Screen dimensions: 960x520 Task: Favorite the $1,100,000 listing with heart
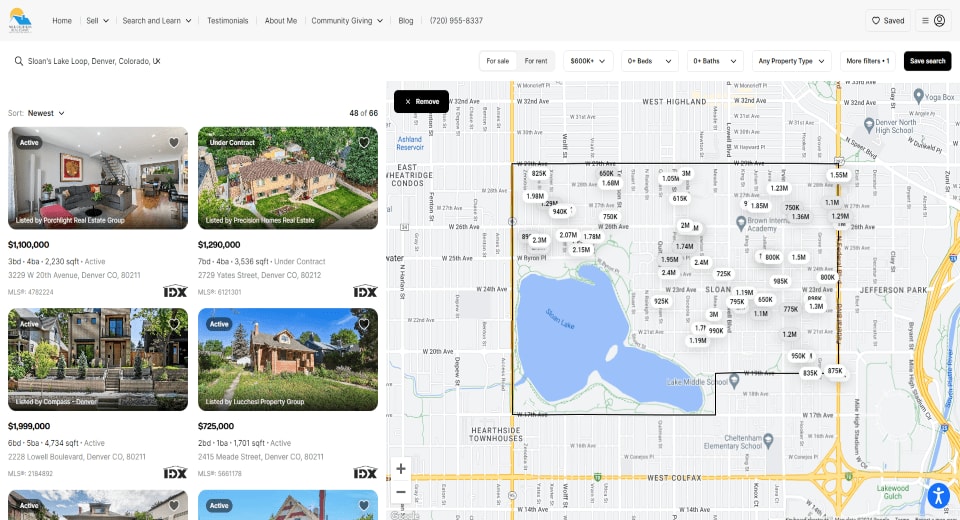(x=174, y=142)
